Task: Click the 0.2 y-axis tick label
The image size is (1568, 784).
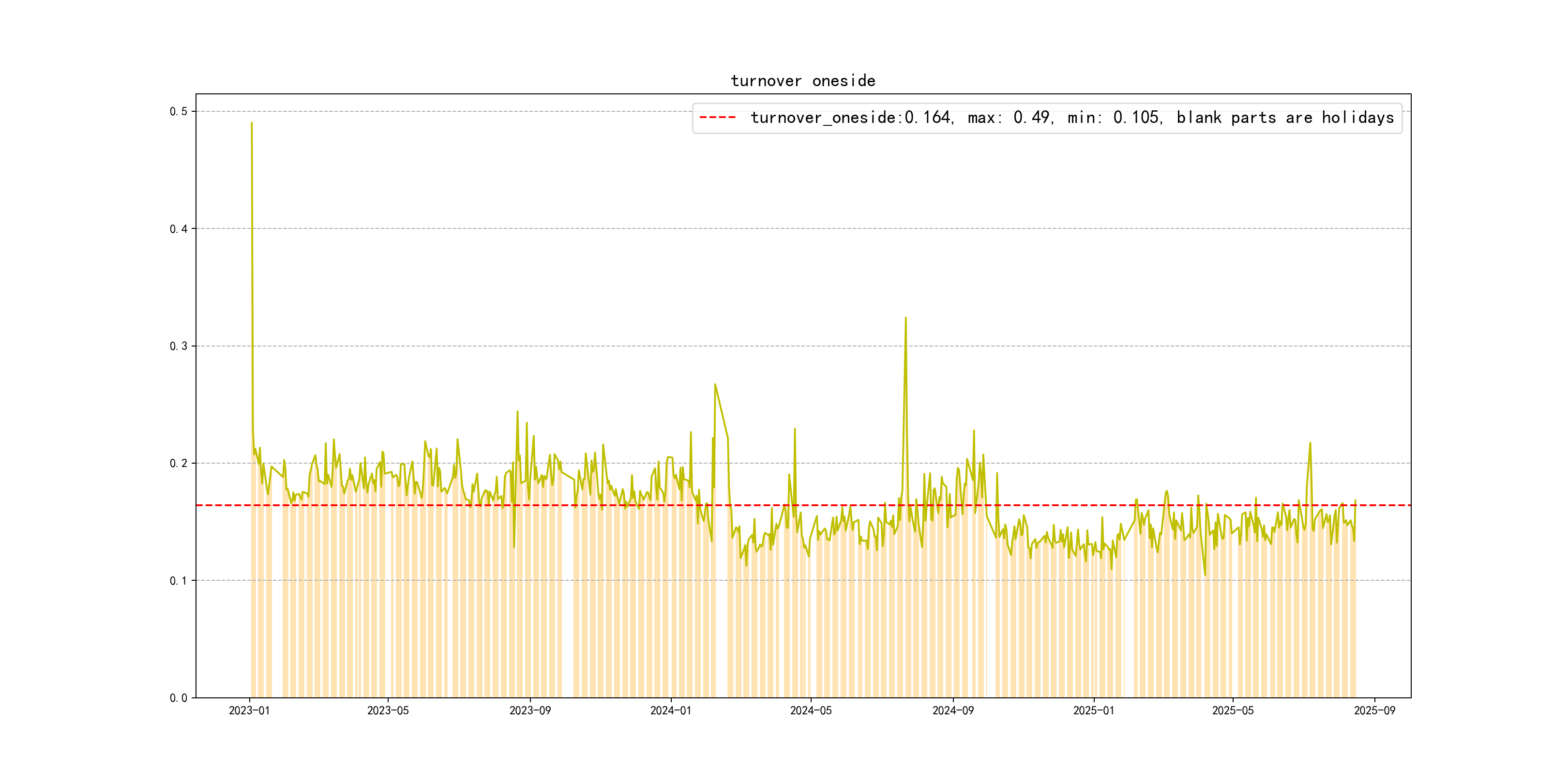Action: pos(179,463)
